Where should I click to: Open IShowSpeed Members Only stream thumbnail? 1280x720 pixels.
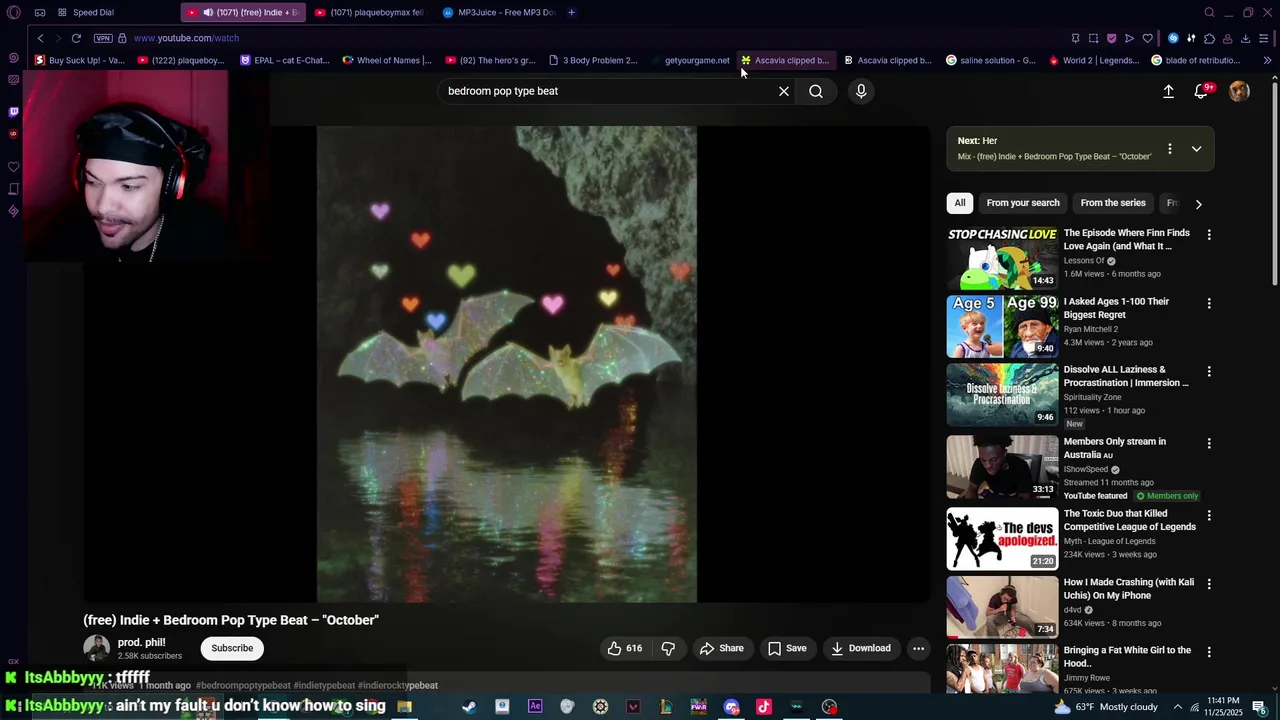coord(1002,467)
